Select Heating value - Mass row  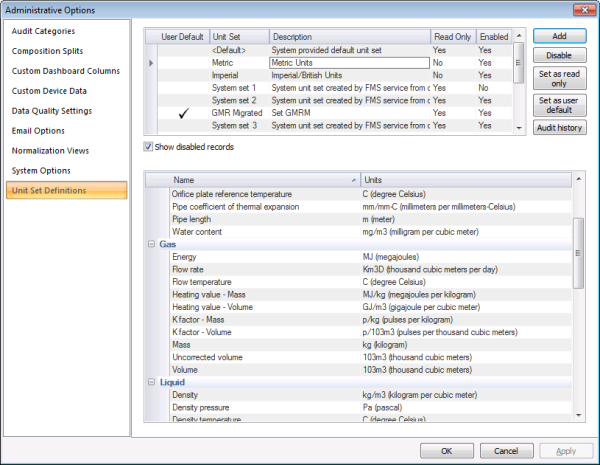tap(370, 295)
